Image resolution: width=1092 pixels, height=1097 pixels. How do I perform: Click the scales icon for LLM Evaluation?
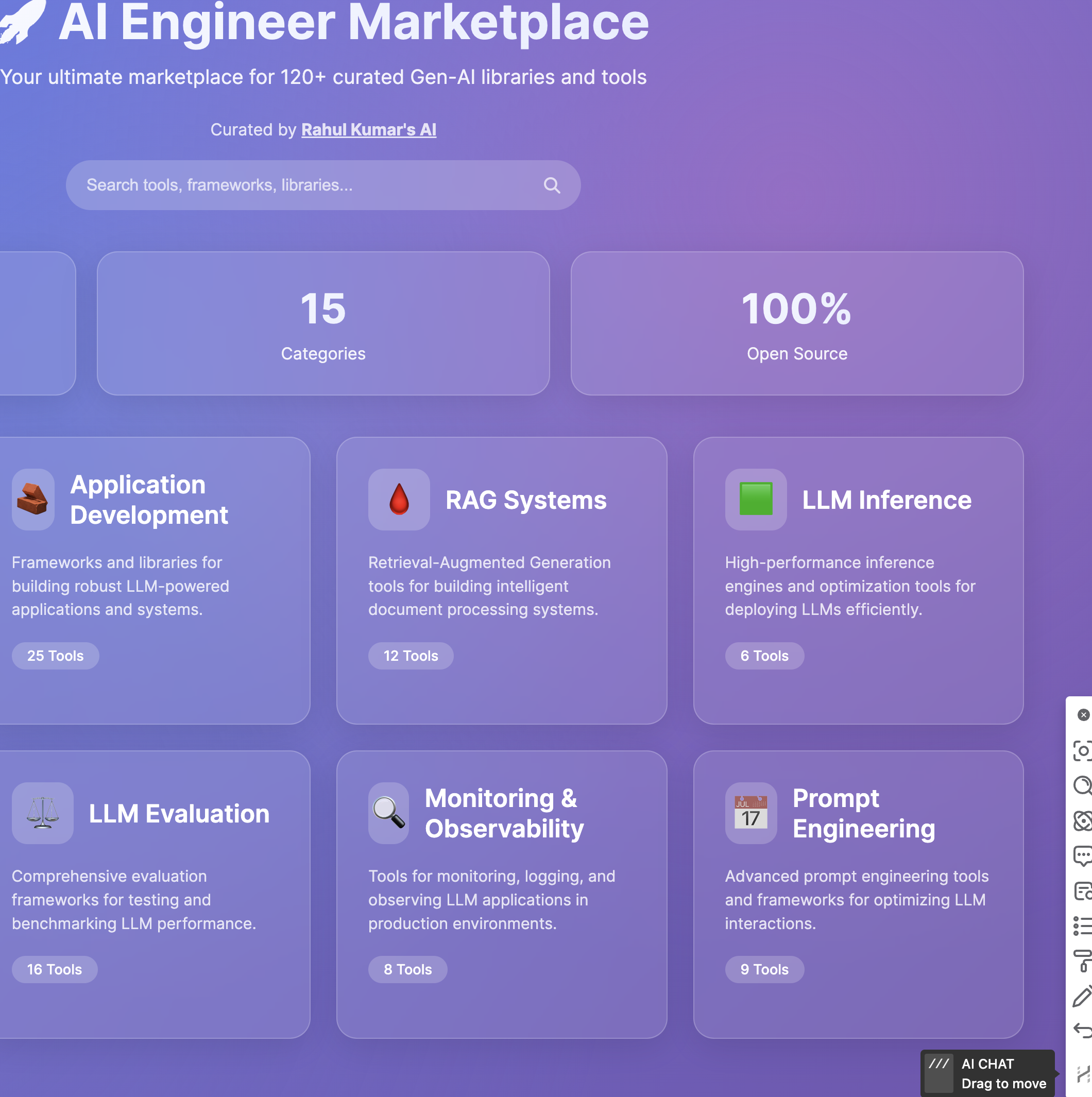coord(43,813)
